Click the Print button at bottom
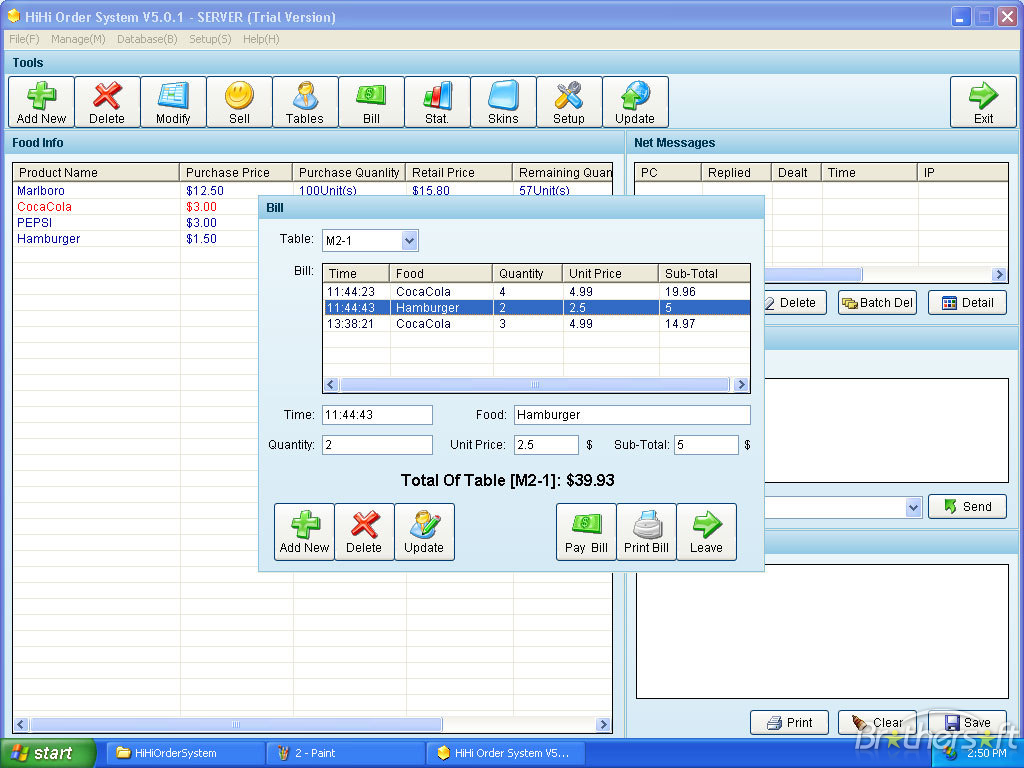 789,722
